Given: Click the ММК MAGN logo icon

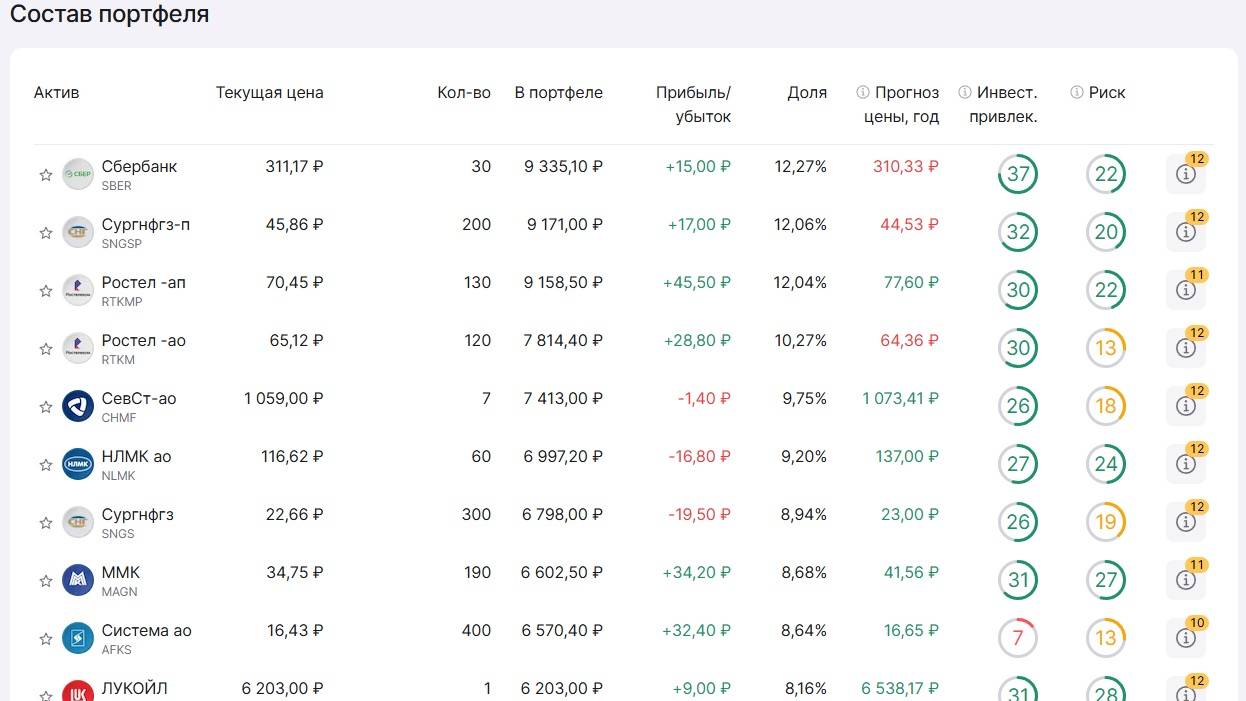Looking at the screenshot, I should tap(78, 580).
